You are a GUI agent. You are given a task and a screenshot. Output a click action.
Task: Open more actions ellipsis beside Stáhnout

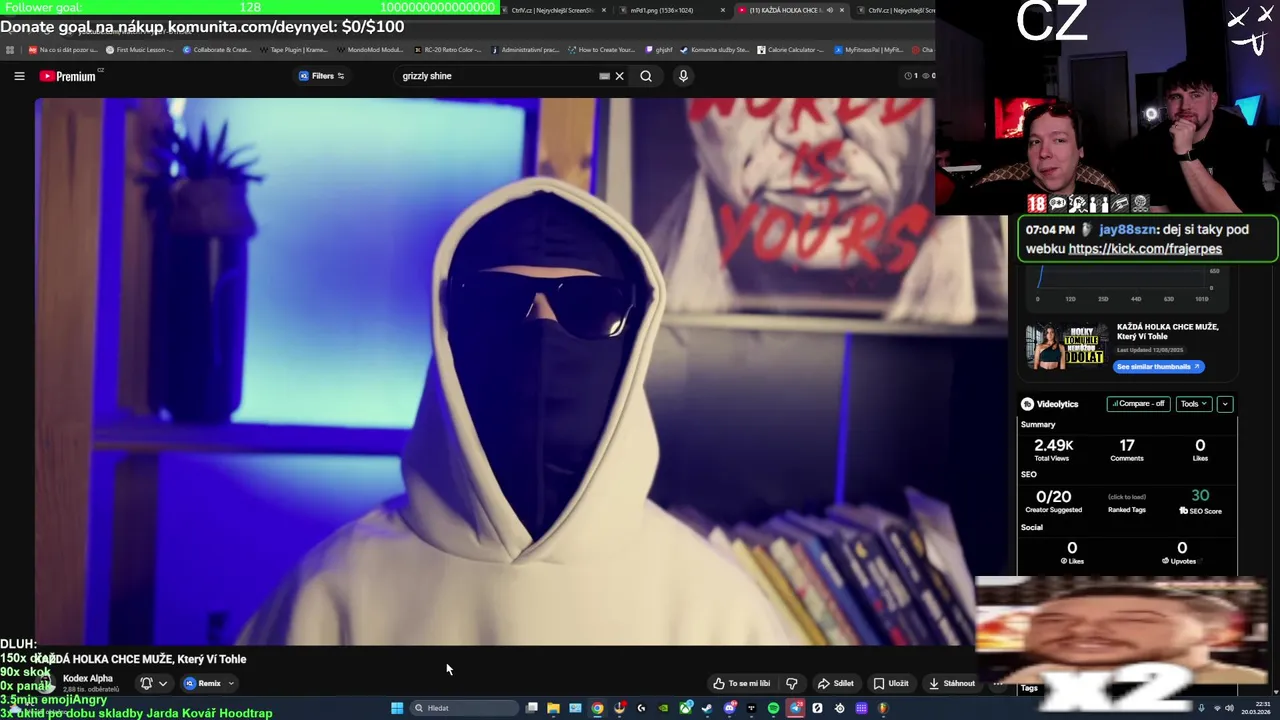click(x=998, y=683)
